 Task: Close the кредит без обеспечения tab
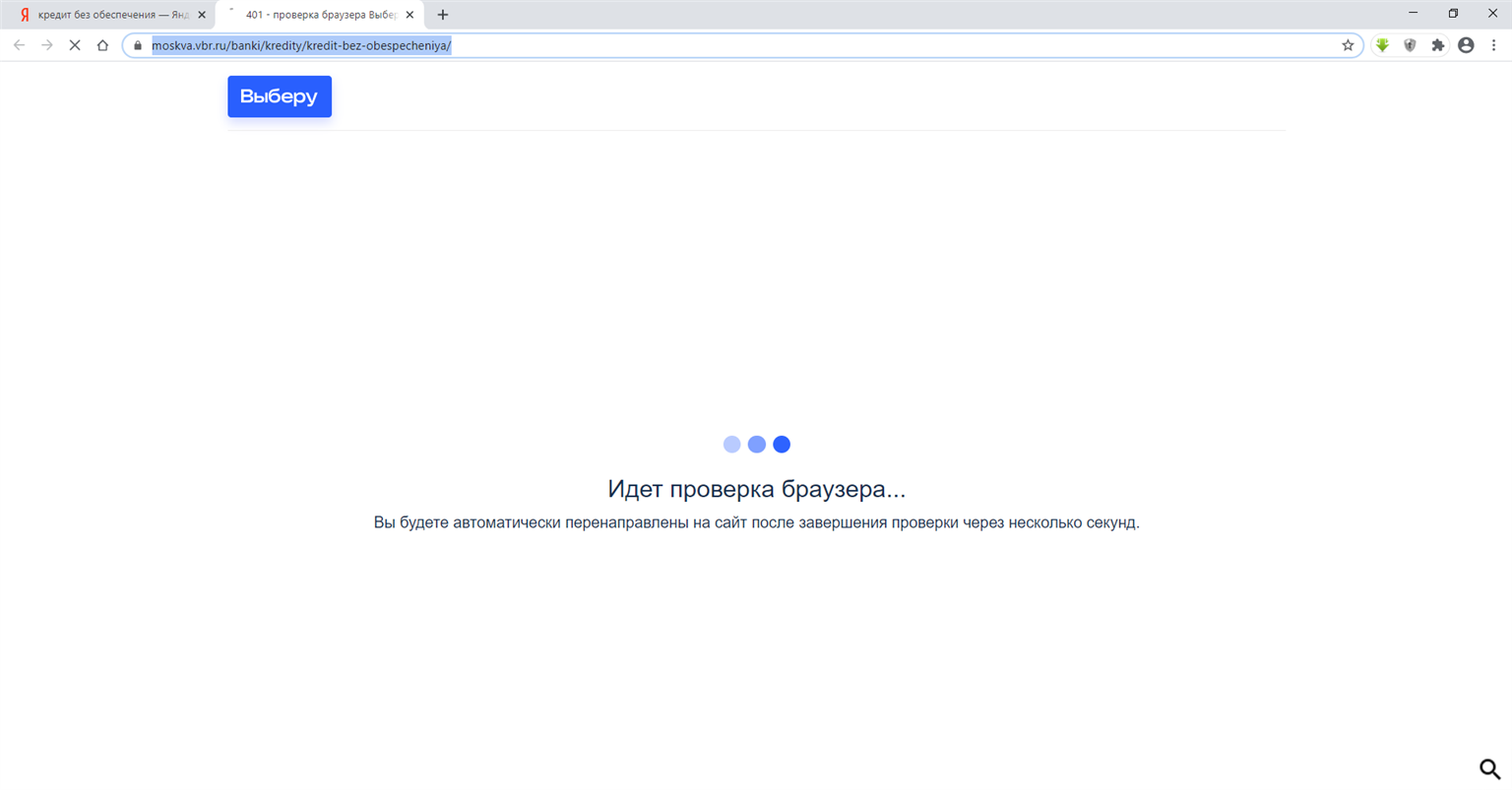click(x=202, y=15)
